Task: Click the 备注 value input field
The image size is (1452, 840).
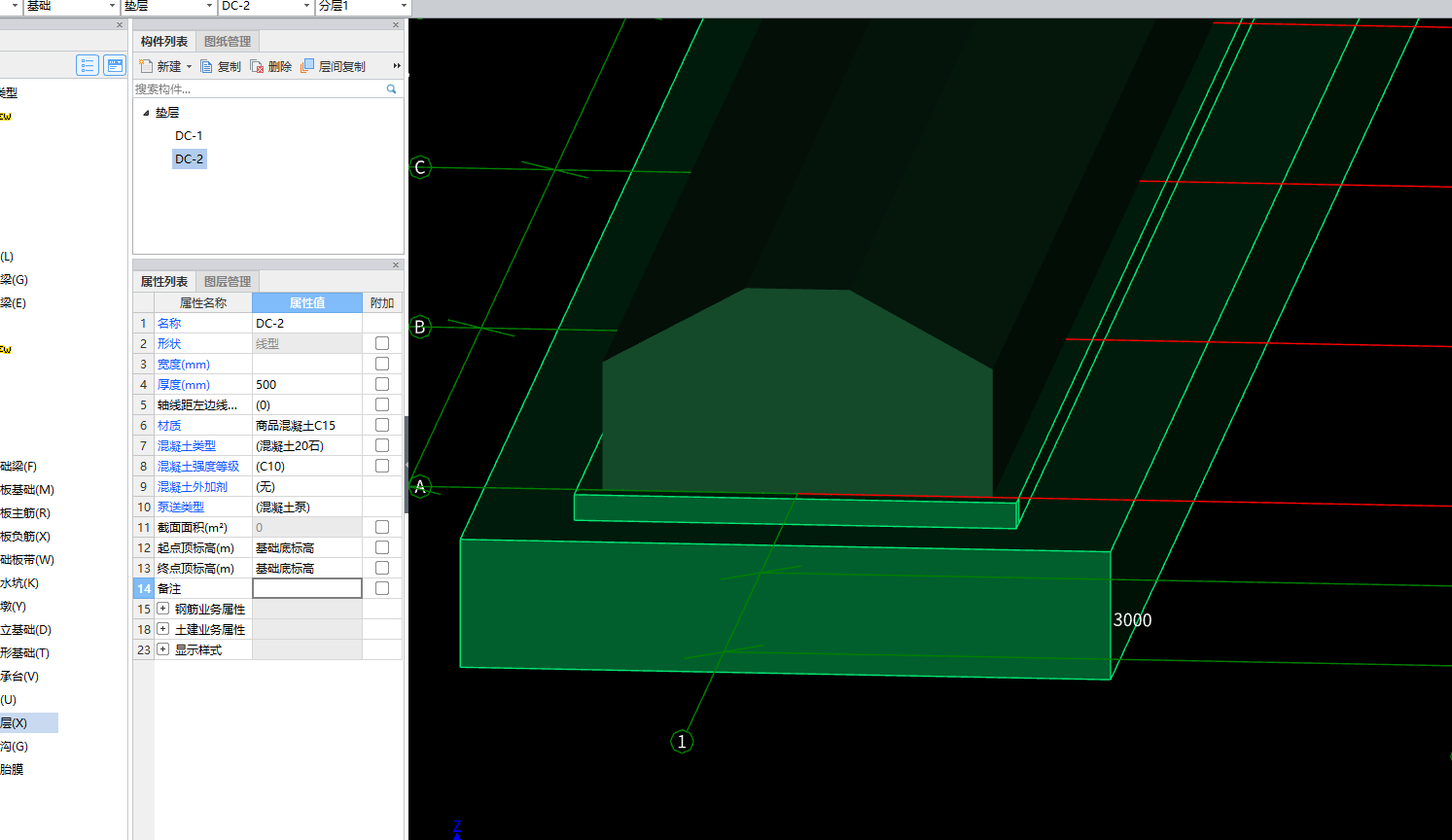Action: (x=307, y=588)
